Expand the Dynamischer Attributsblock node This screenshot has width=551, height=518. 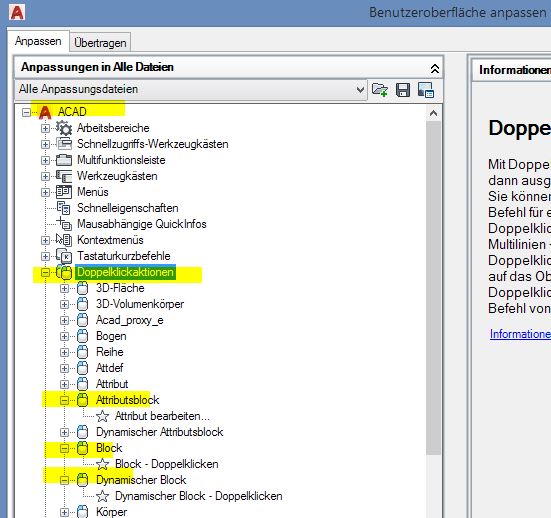click(64, 432)
